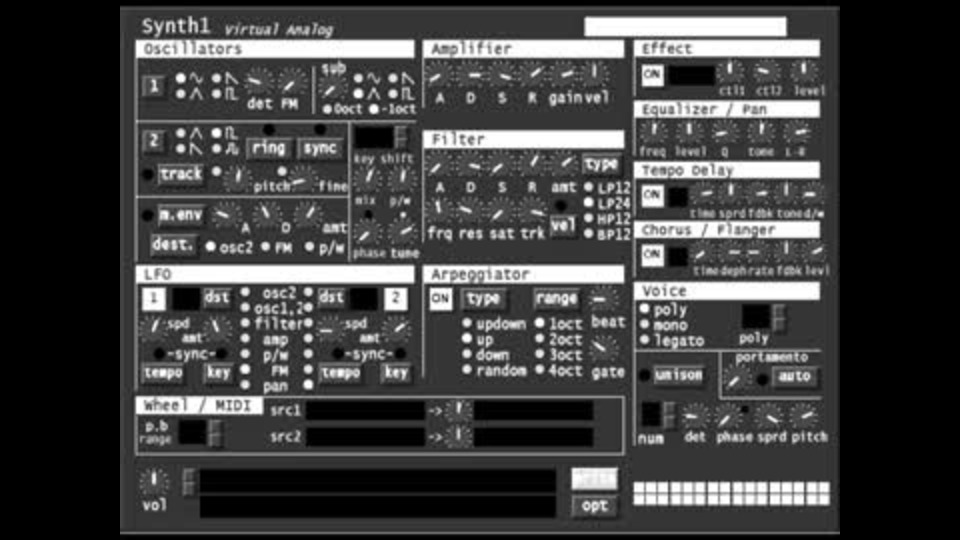Click the filter type button
Viewport: 960px width, 540px height.
pos(601,163)
